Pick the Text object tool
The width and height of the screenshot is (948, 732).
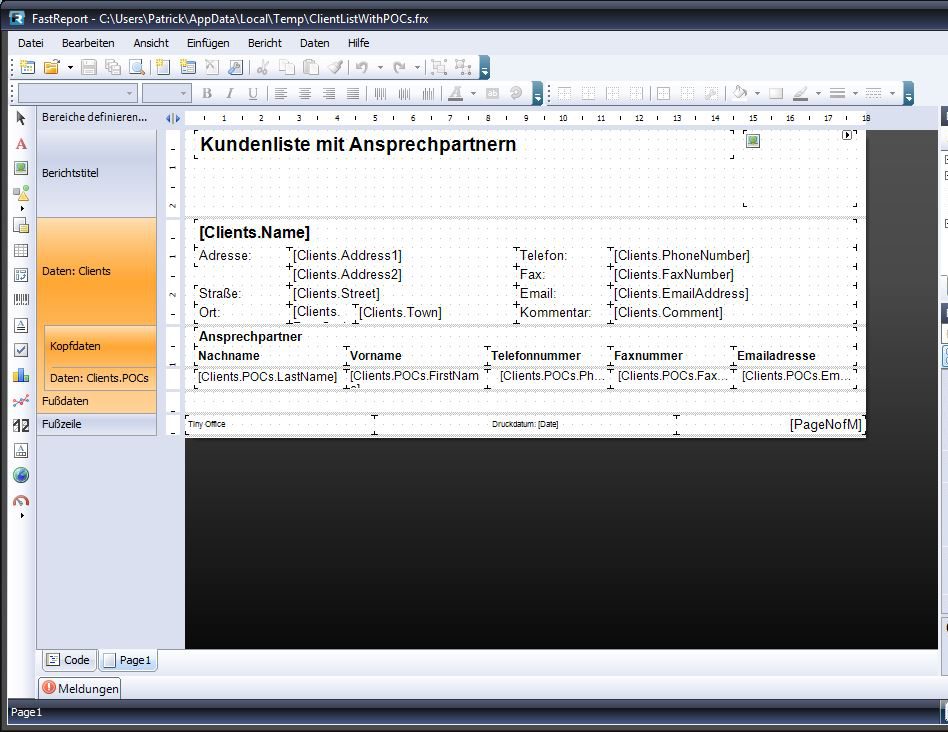[21, 144]
